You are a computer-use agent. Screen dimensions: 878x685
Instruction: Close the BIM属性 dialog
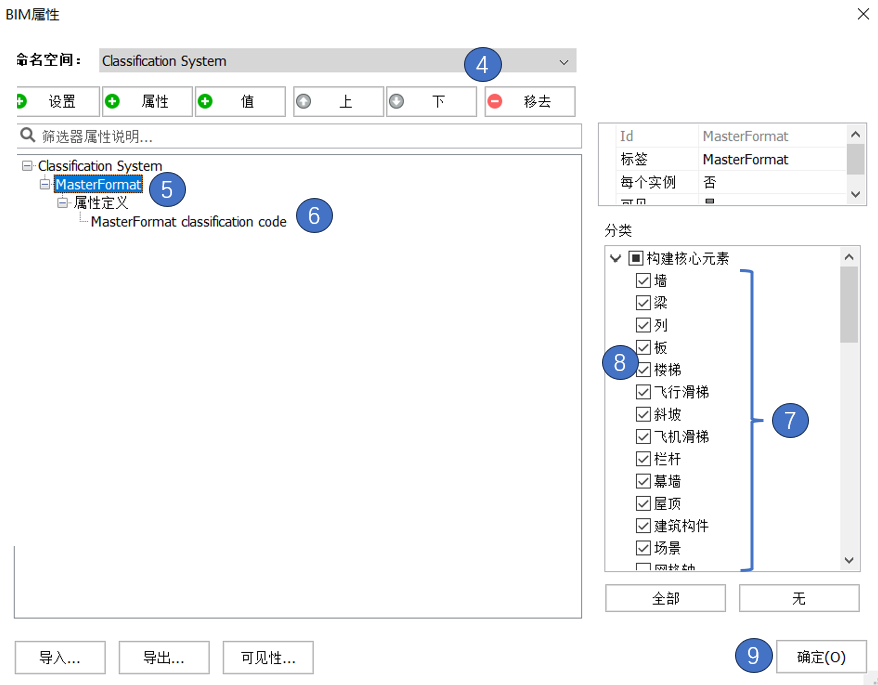point(863,14)
